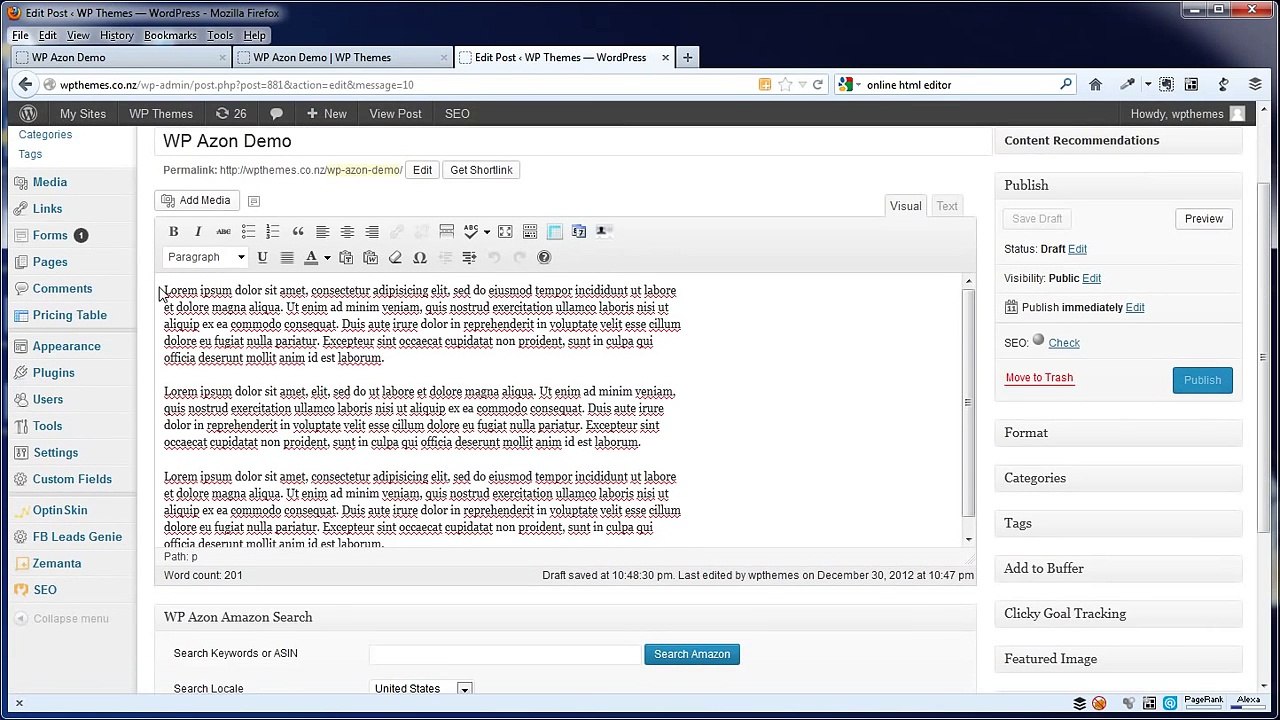The height and width of the screenshot is (720, 1280).
Task: Open the Firefox Tools menu
Action: point(220,35)
